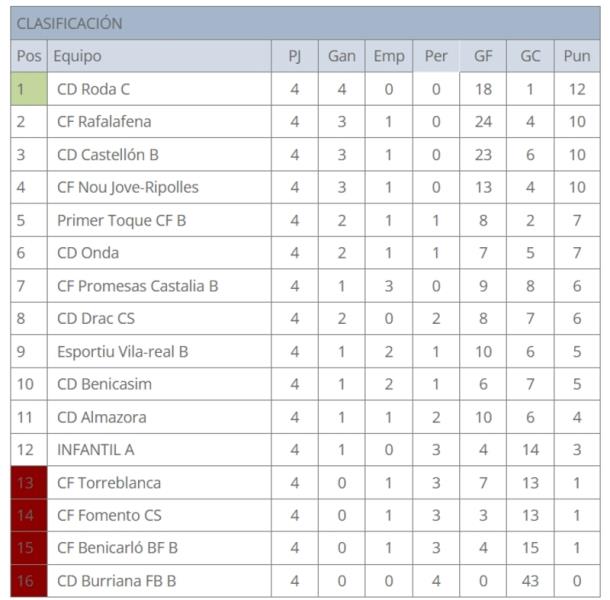Click CF Nou Jove-Ripolles team entry

(x=128, y=187)
